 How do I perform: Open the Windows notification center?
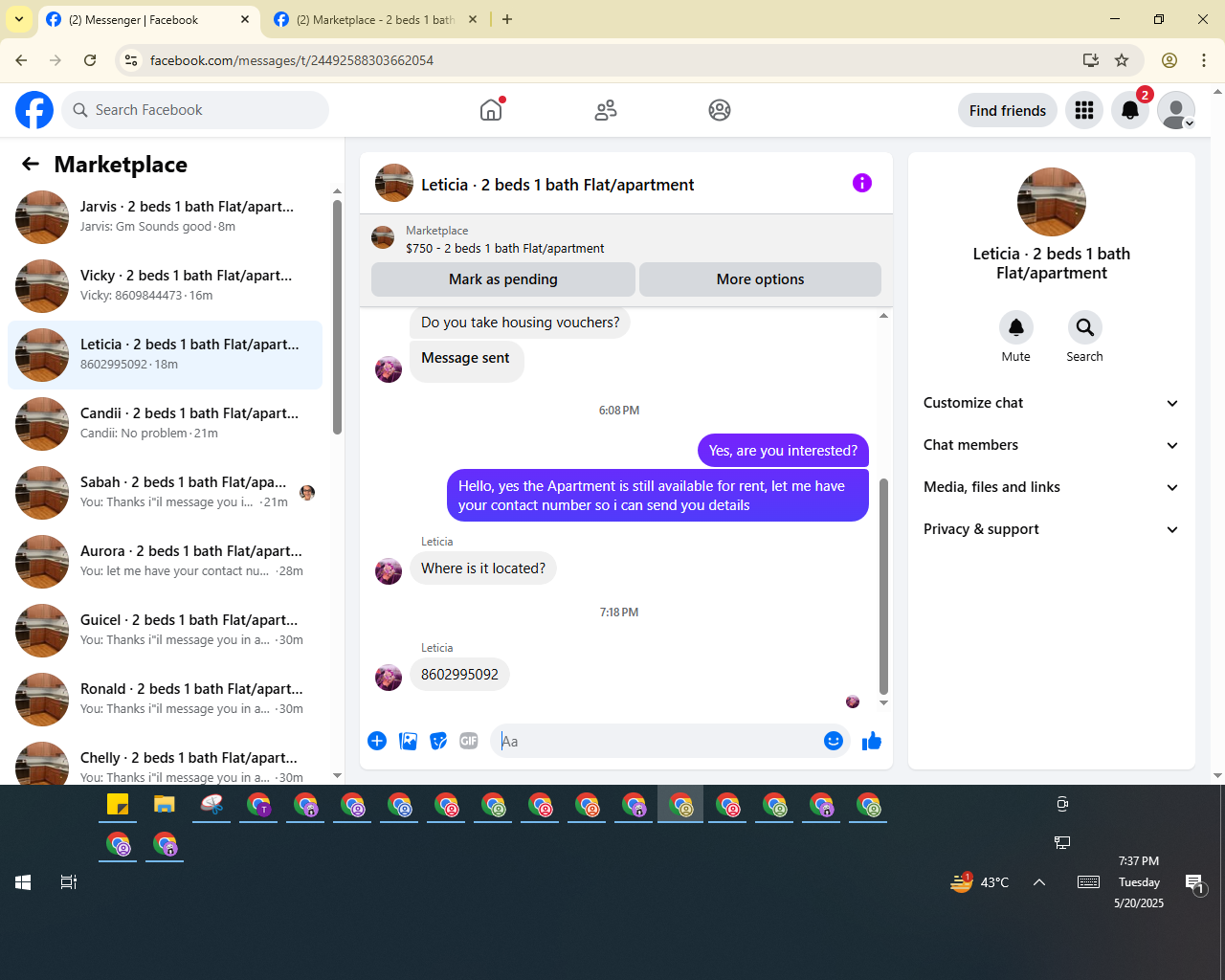(x=1194, y=882)
